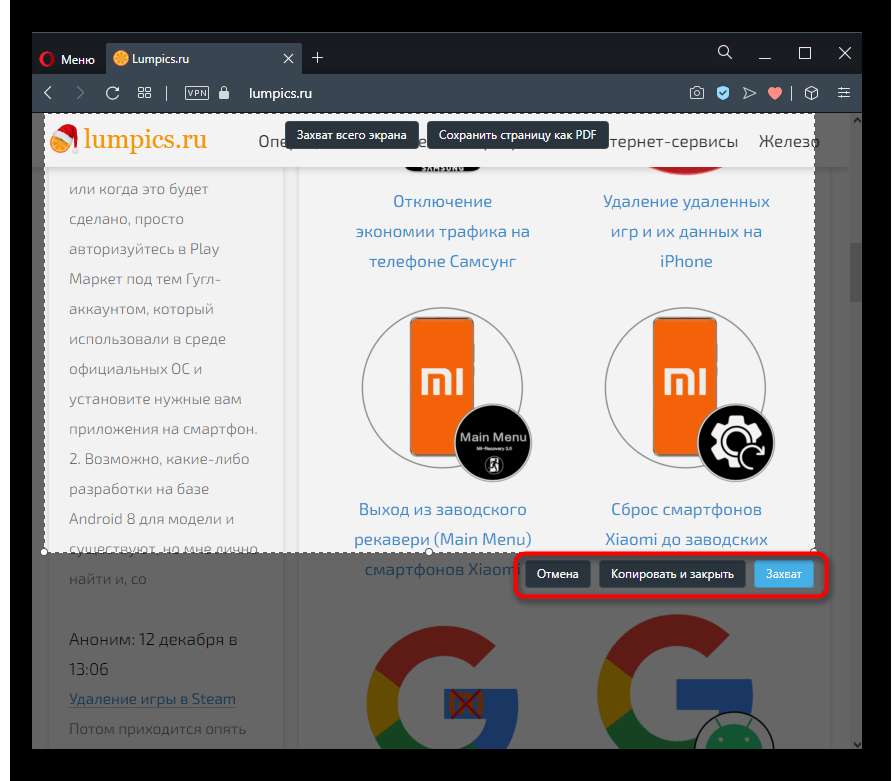Viewport: 894px width, 781px height.
Task: Click the blue Захват button
Action: (783, 574)
